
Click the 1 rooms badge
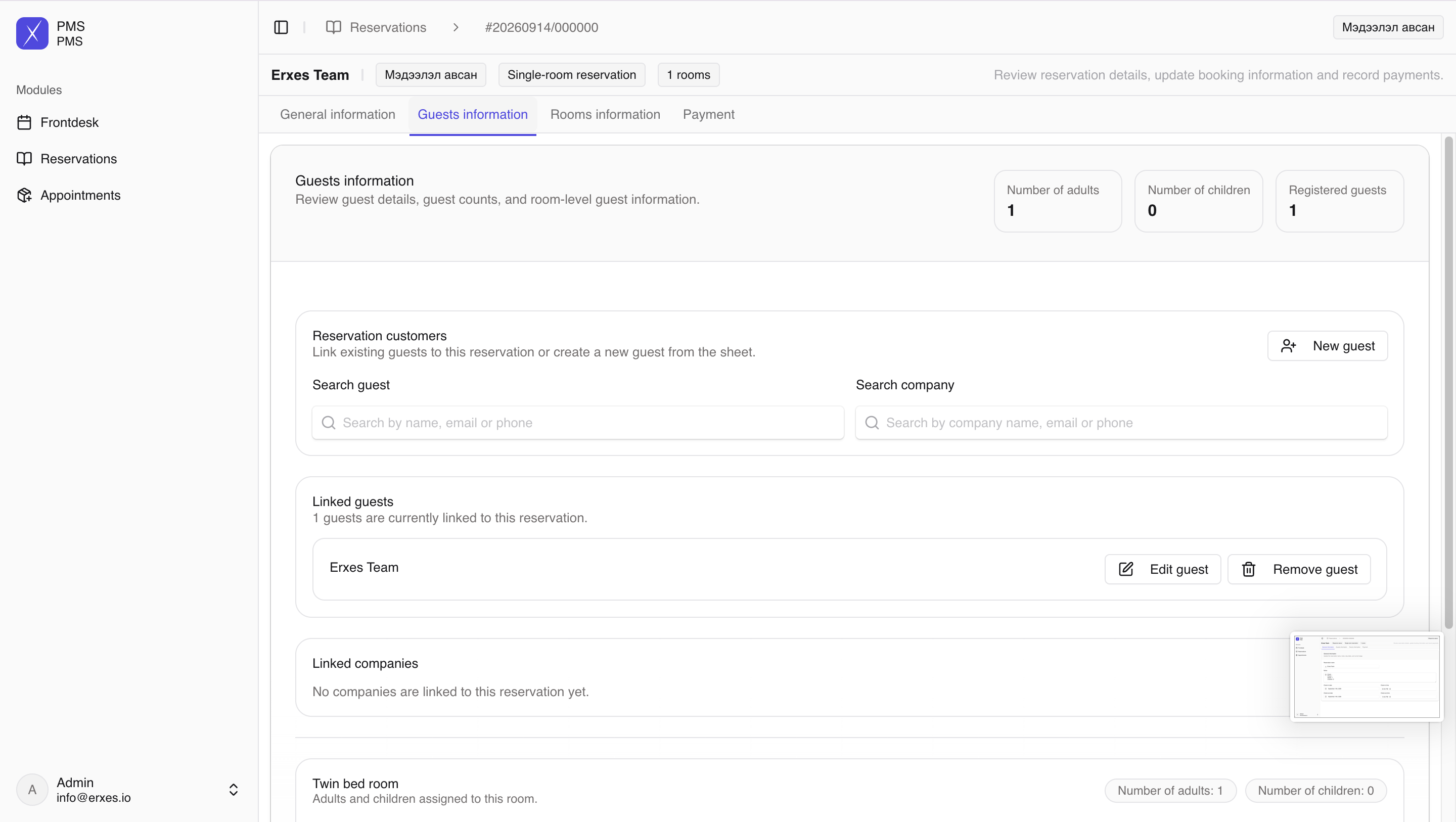pos(689,75)
